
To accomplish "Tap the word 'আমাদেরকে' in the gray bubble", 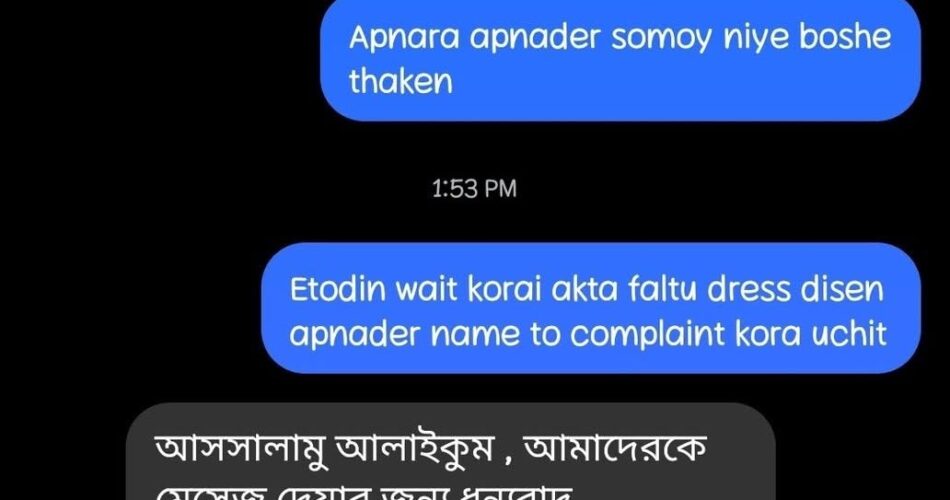I will [x=616, y=449].
